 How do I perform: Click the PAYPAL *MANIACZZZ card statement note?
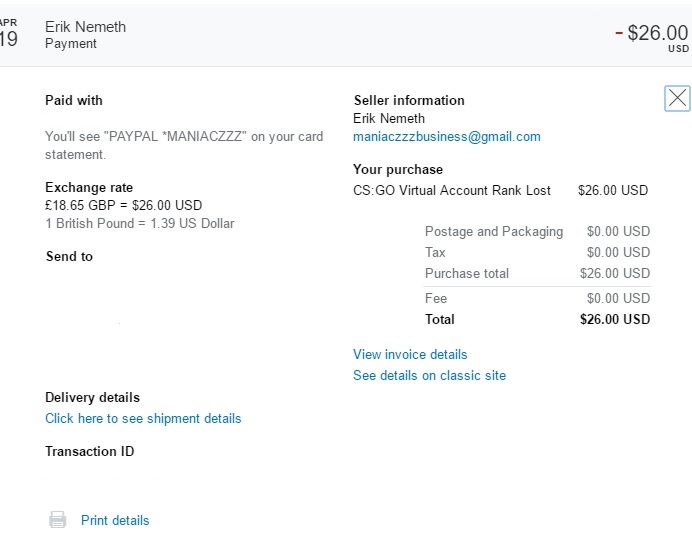coord(184,145)
